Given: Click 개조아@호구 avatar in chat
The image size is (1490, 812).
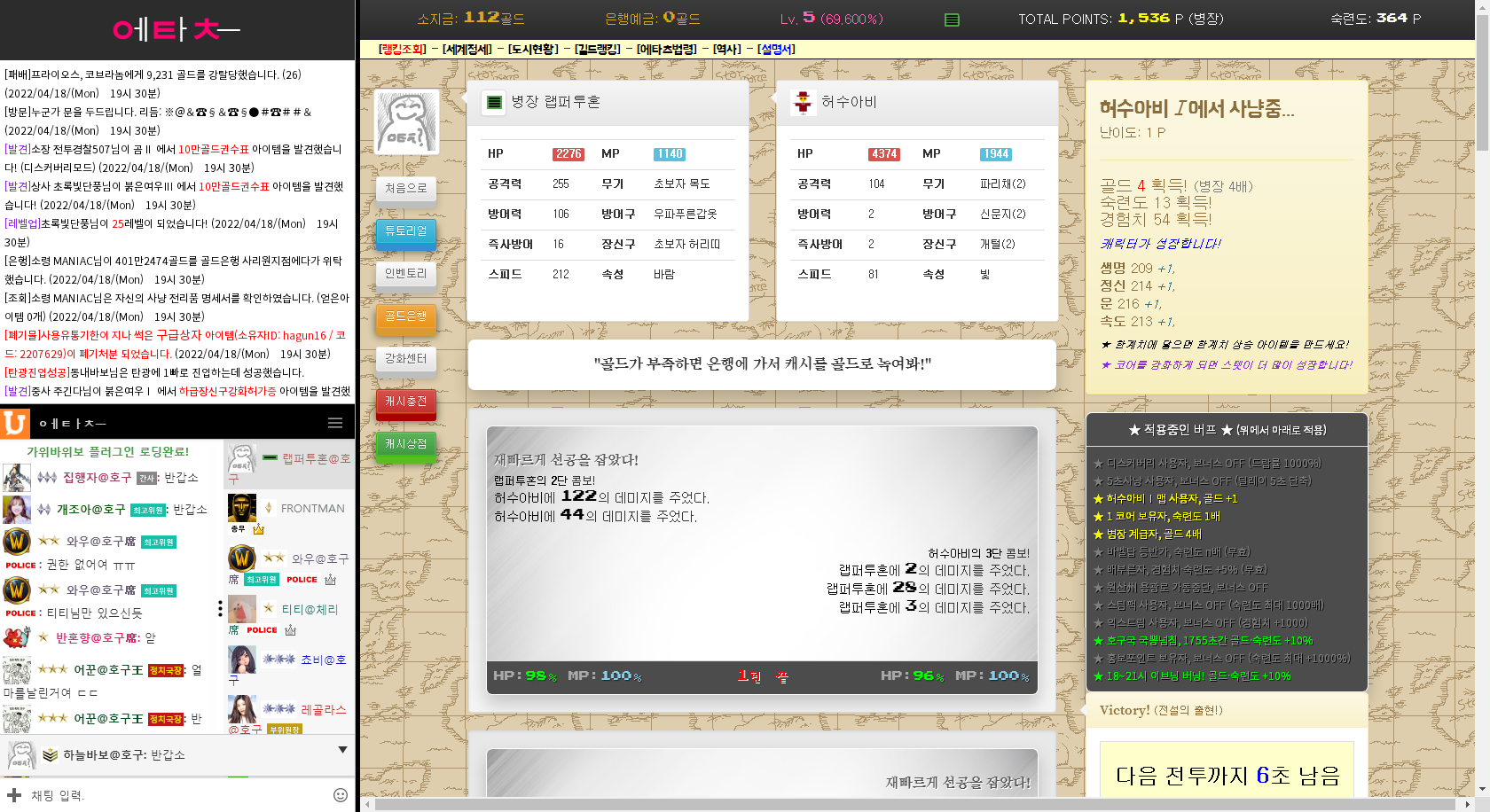Looking at the screenshot, I should [17, 510].
